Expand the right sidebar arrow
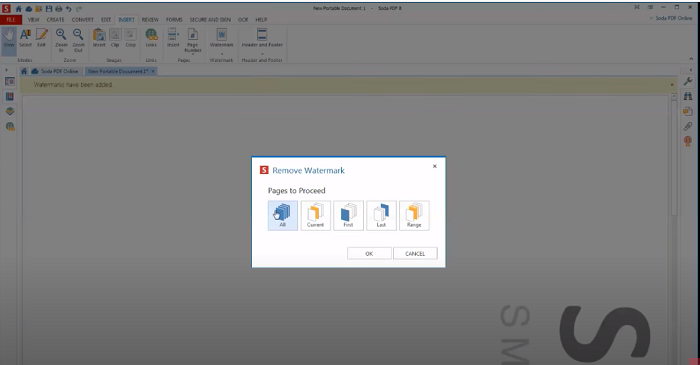 [x=691, y=70]
